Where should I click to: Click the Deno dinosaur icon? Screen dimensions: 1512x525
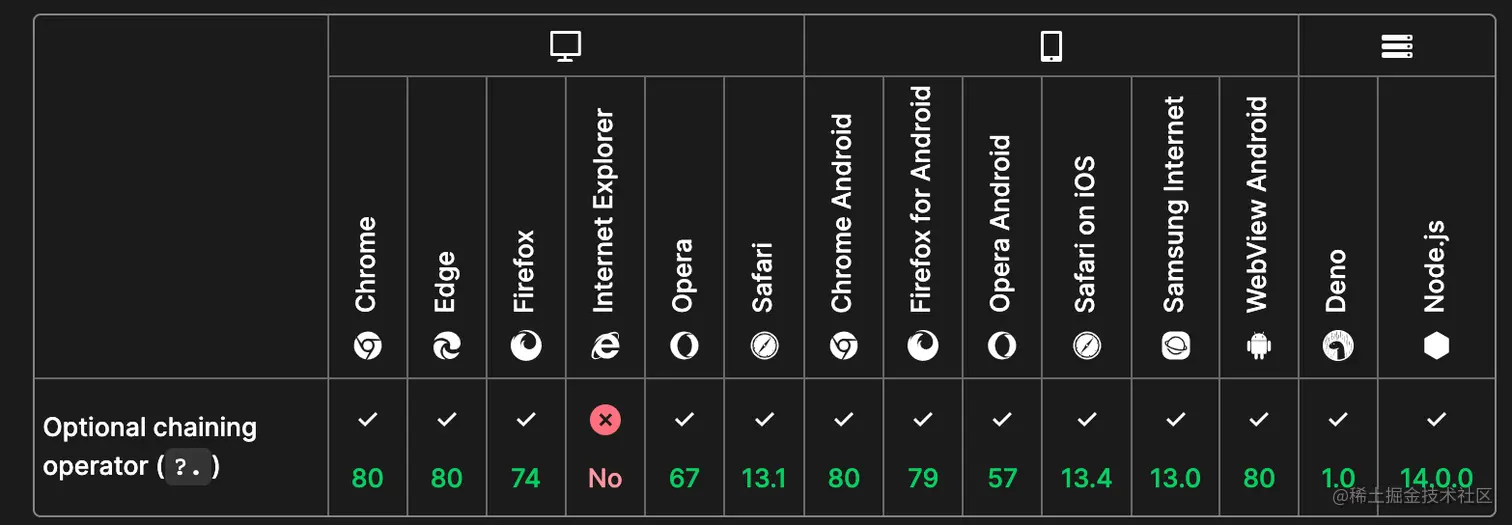(1337, 347)
